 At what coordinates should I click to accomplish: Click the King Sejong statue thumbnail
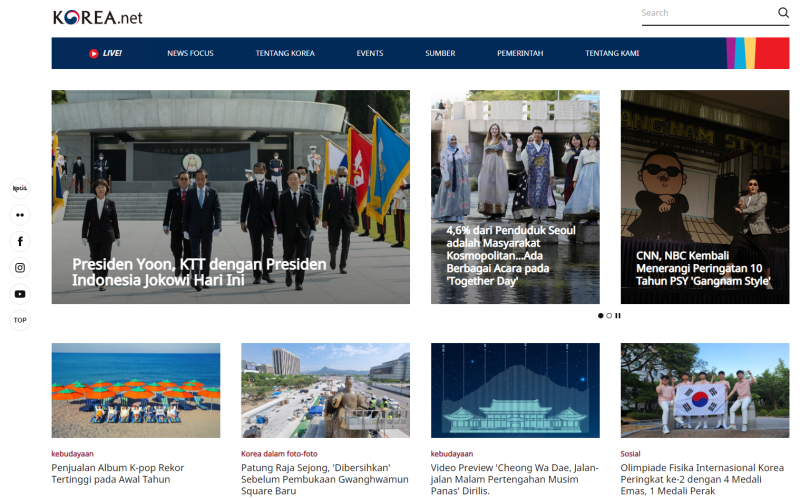click(x=326, y=390)
